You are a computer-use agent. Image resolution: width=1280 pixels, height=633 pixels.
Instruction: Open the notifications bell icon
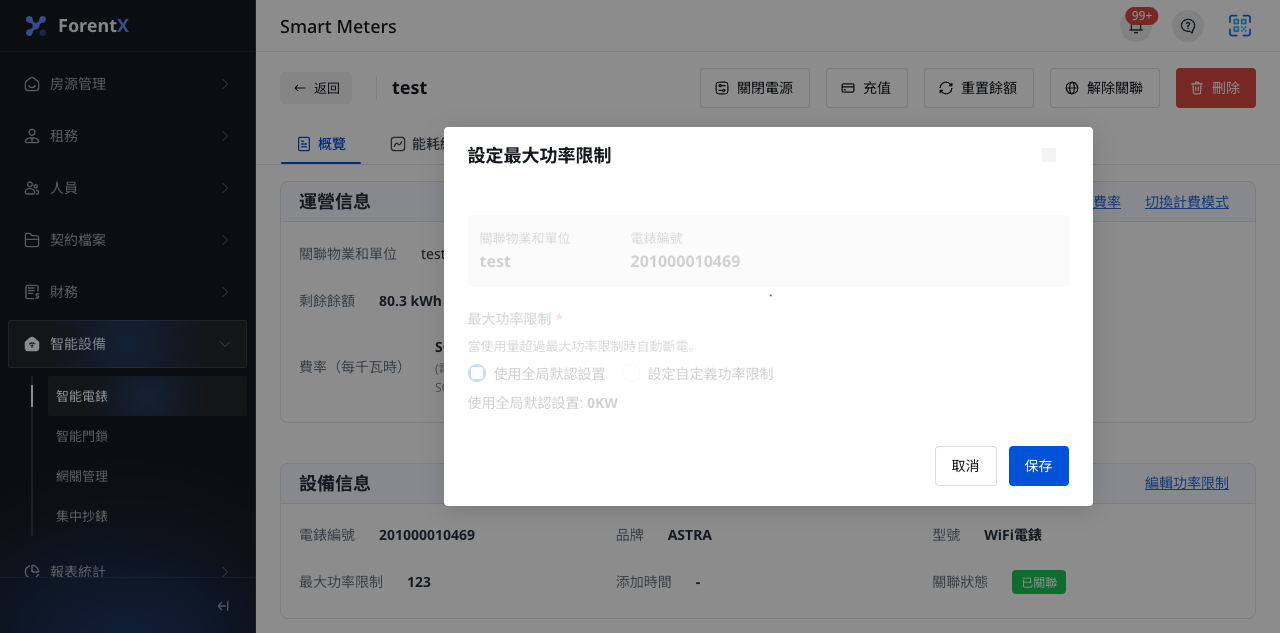pyautogui.click(x=1136, y=27)
